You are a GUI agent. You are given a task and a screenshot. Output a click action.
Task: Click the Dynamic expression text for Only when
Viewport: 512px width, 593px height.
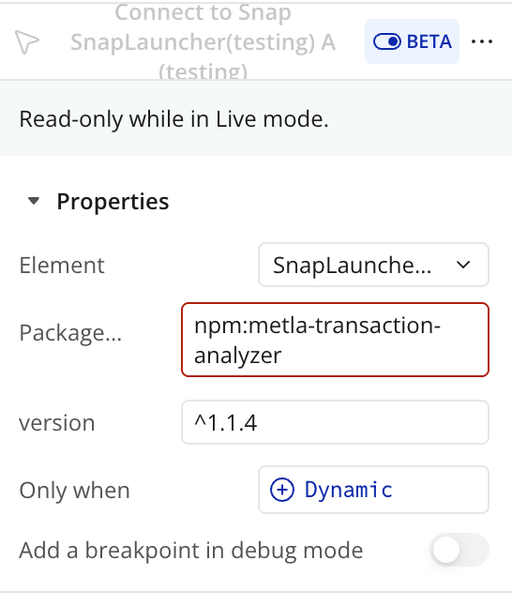click(348, 490)
